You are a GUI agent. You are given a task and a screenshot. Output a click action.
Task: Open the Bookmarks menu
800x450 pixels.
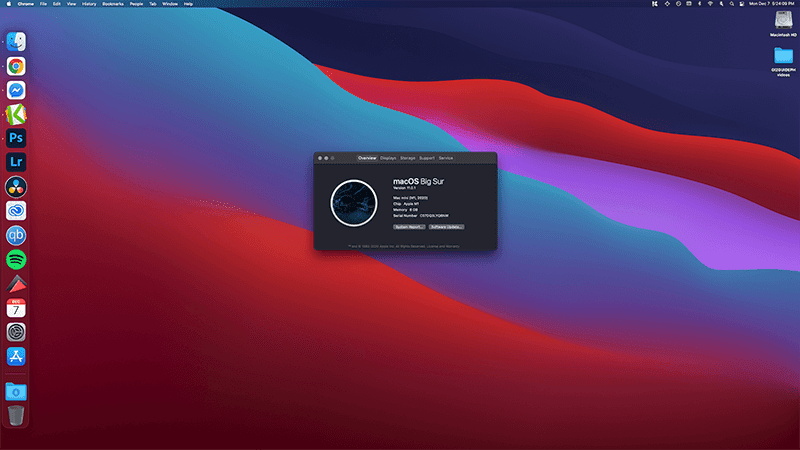(113, 4)
